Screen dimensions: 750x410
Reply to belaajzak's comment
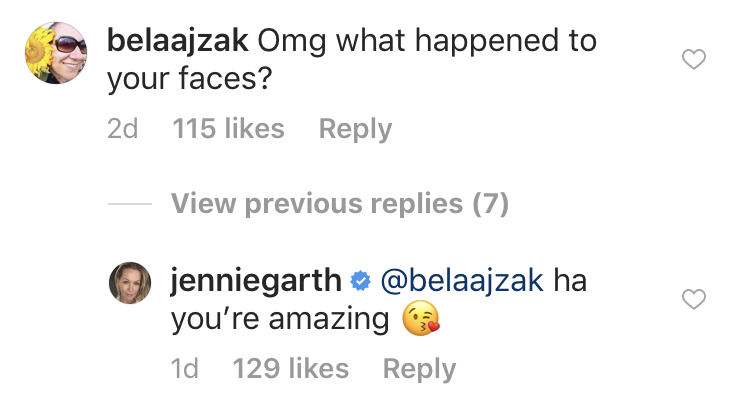355,129
